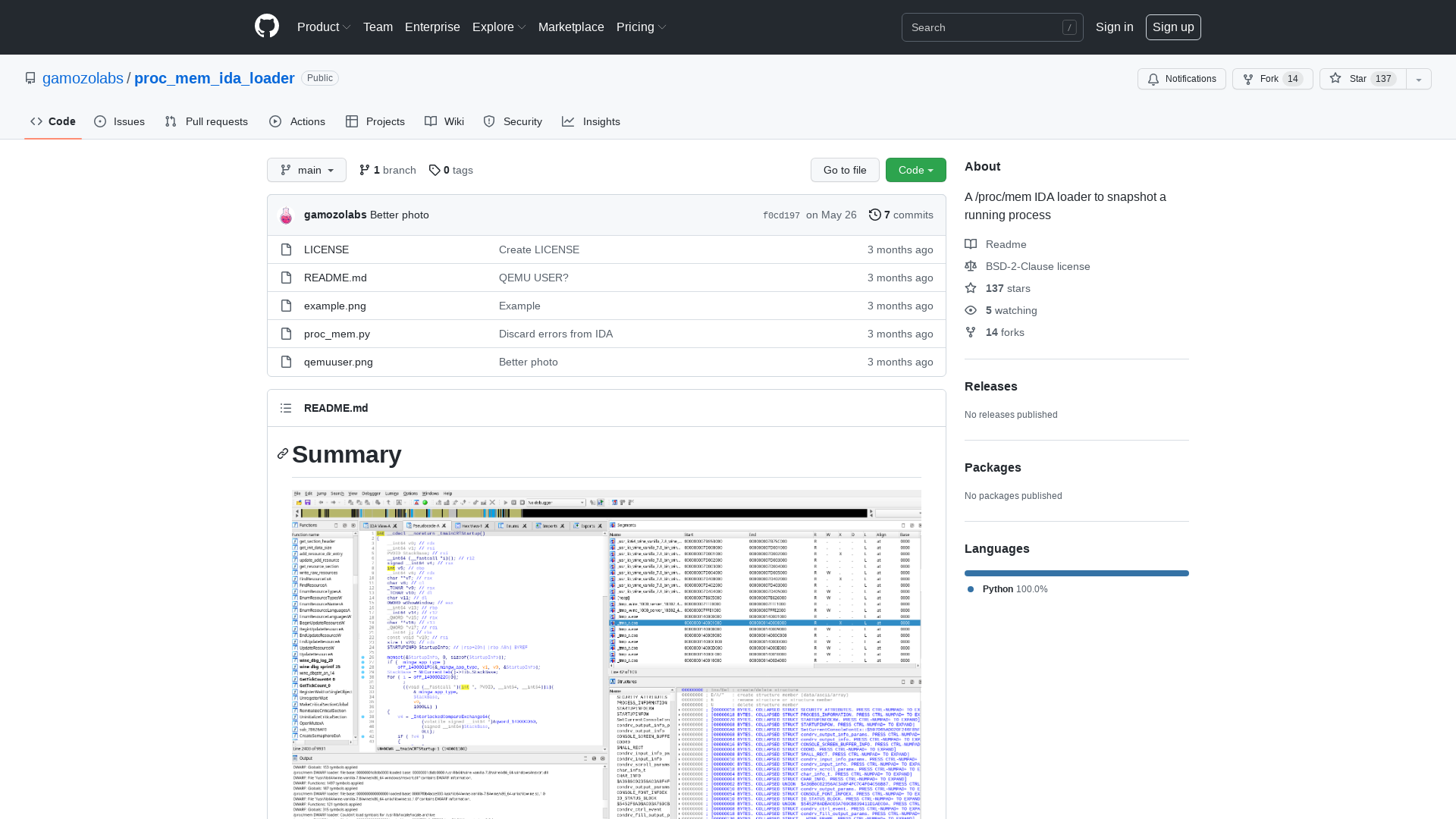The width and height of the screenshot is (1456, 819).
Task: Open BSD-2-Clause license link
Action: [1028, 266]
